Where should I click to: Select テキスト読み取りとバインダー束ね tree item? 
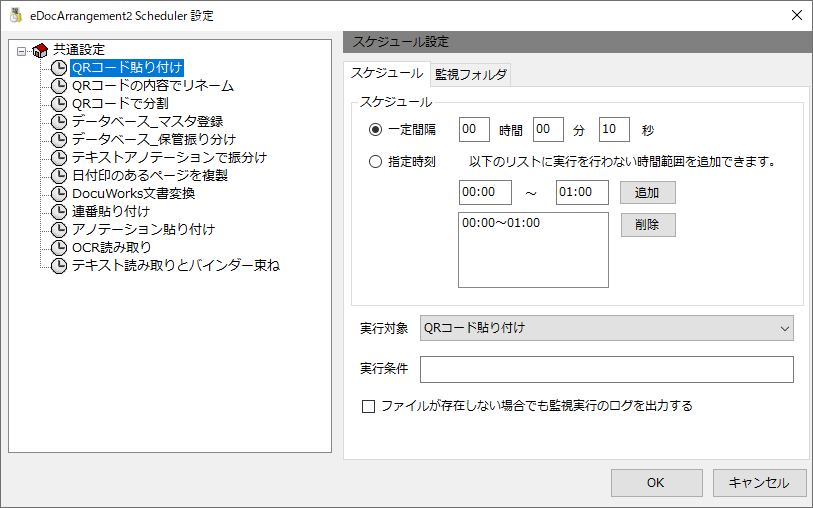point(176,265)
